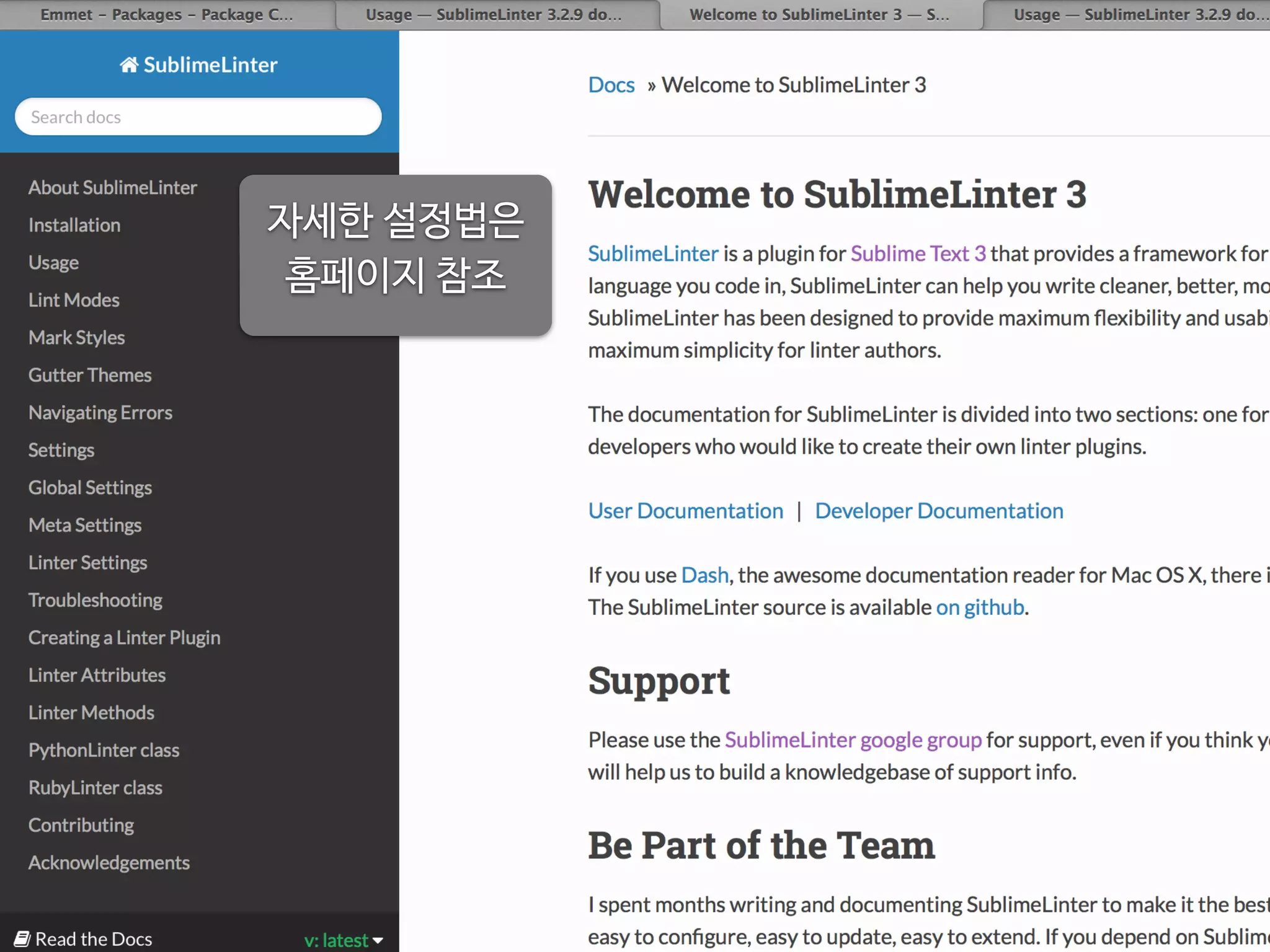This screenshot has height=952, width=1270.
Task: Open Meta Settings page
Action: pyautogui.click(x=85, y=525)
